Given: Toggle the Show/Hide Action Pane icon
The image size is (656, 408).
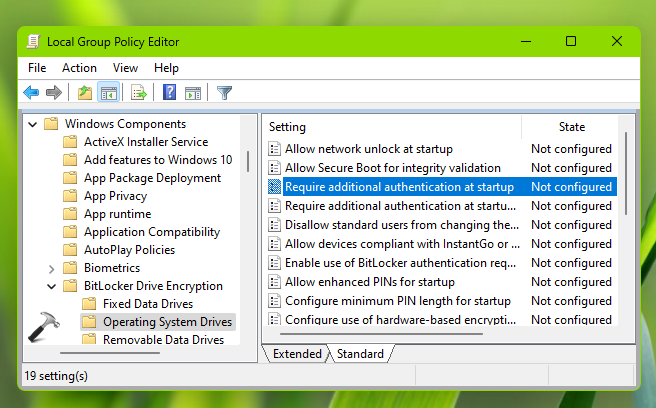Looking at the screenshot, I should pyautogui.click(x=192, y=93).
